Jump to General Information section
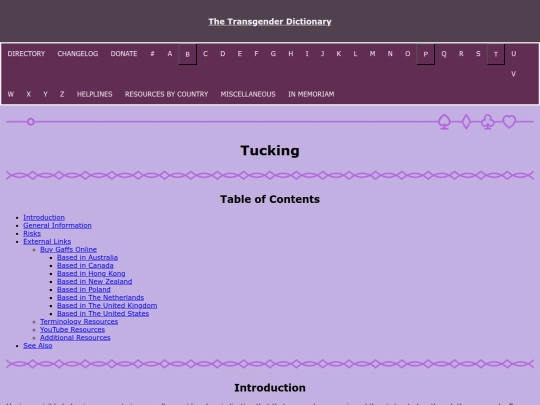Screen dimensions: 540x405 57,225
